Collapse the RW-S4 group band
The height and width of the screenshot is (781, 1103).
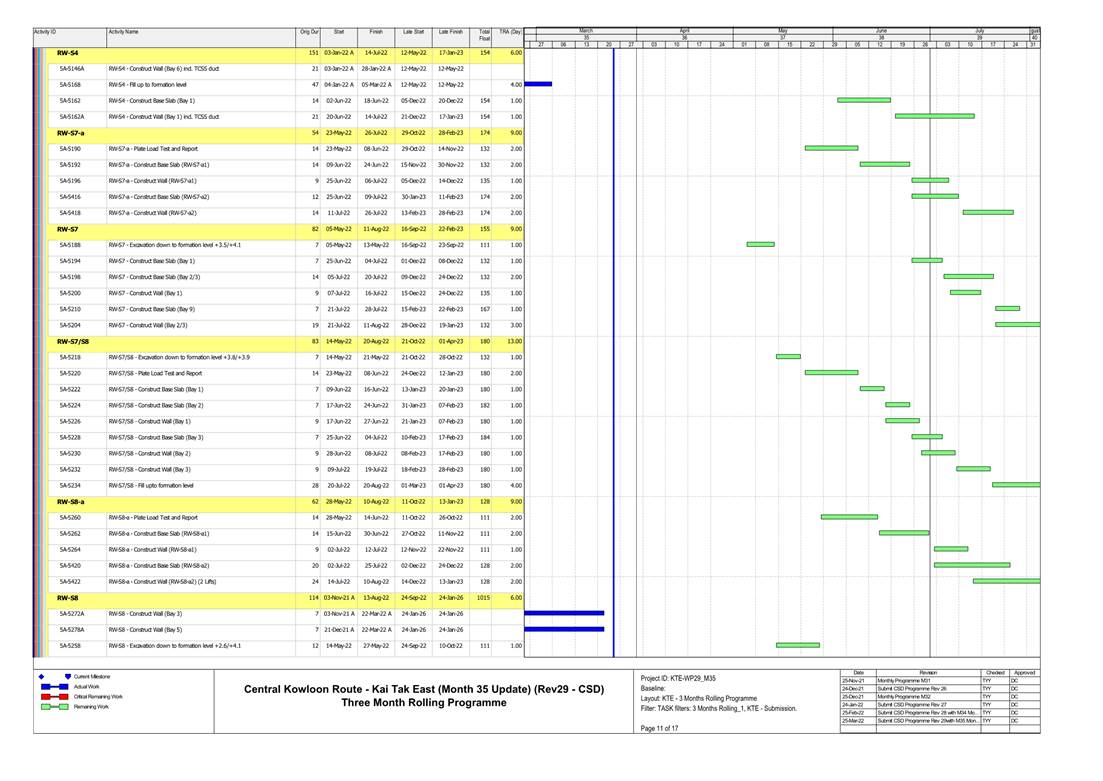(x=68, y=52)
